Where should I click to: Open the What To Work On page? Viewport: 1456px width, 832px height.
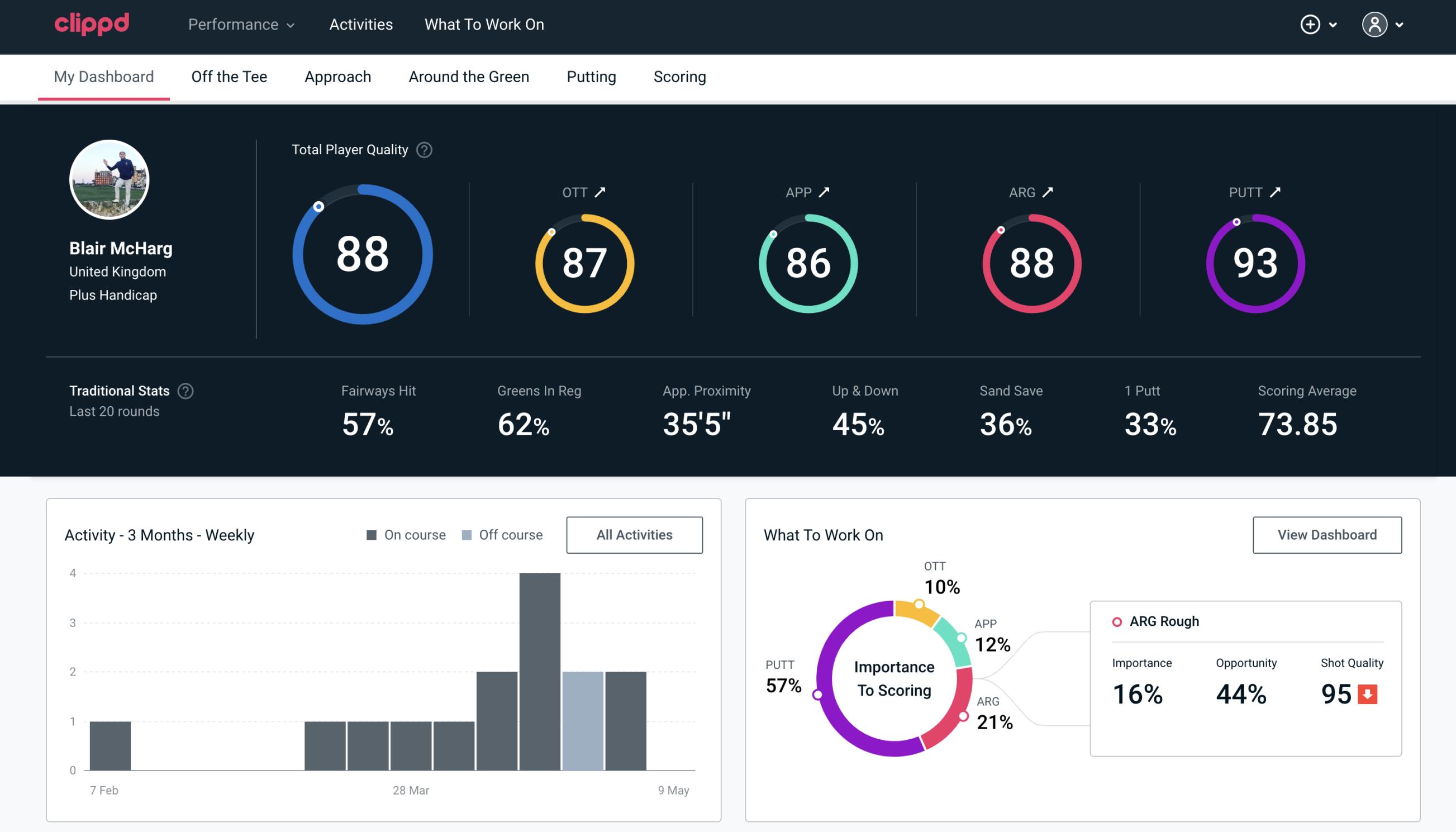pyautogui.click(x=485, y=25)
